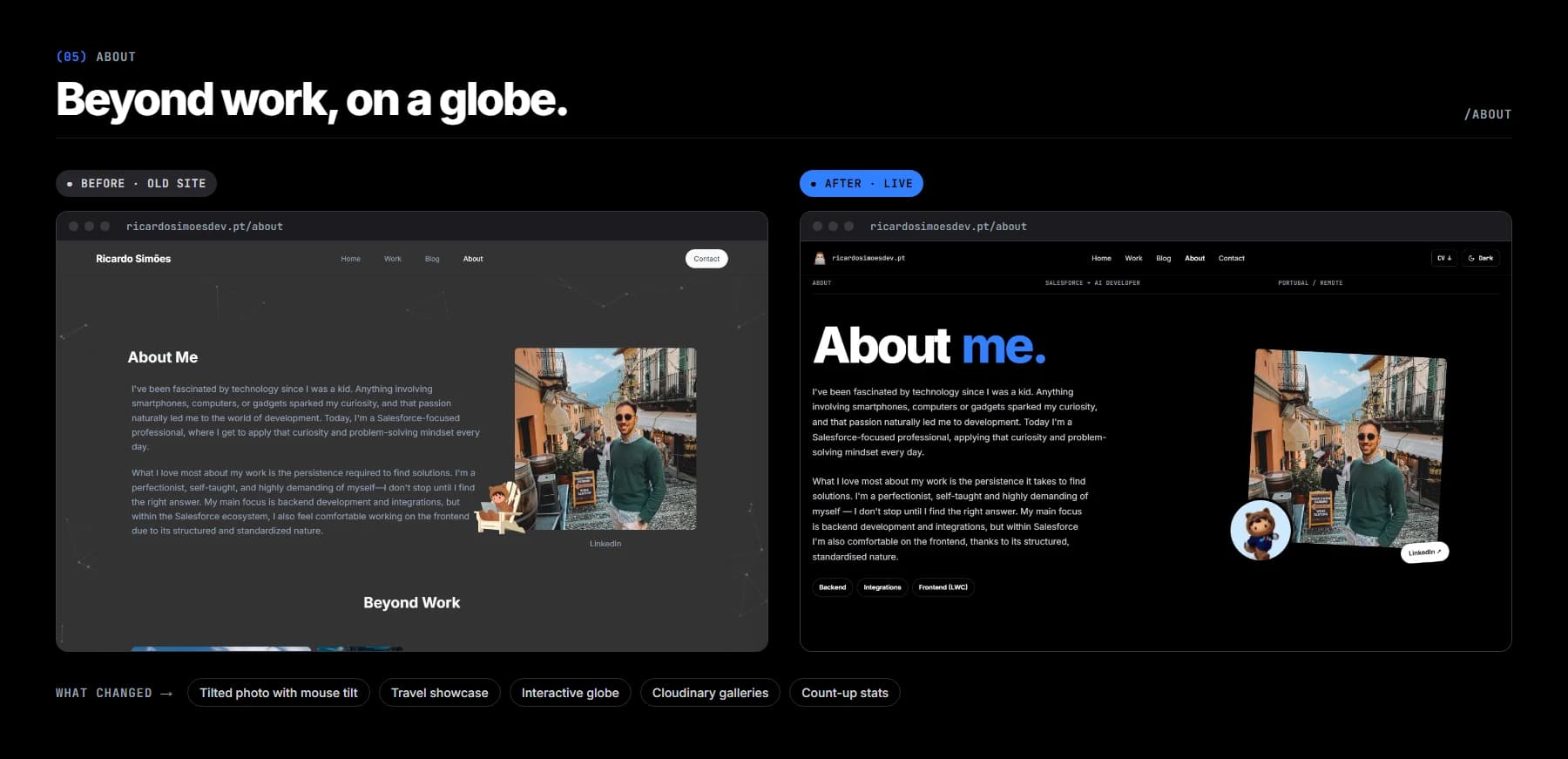Click the "Beyond work, on a globe." headline
This screenshot has width=1568, height=759.
tap(312, 100)
